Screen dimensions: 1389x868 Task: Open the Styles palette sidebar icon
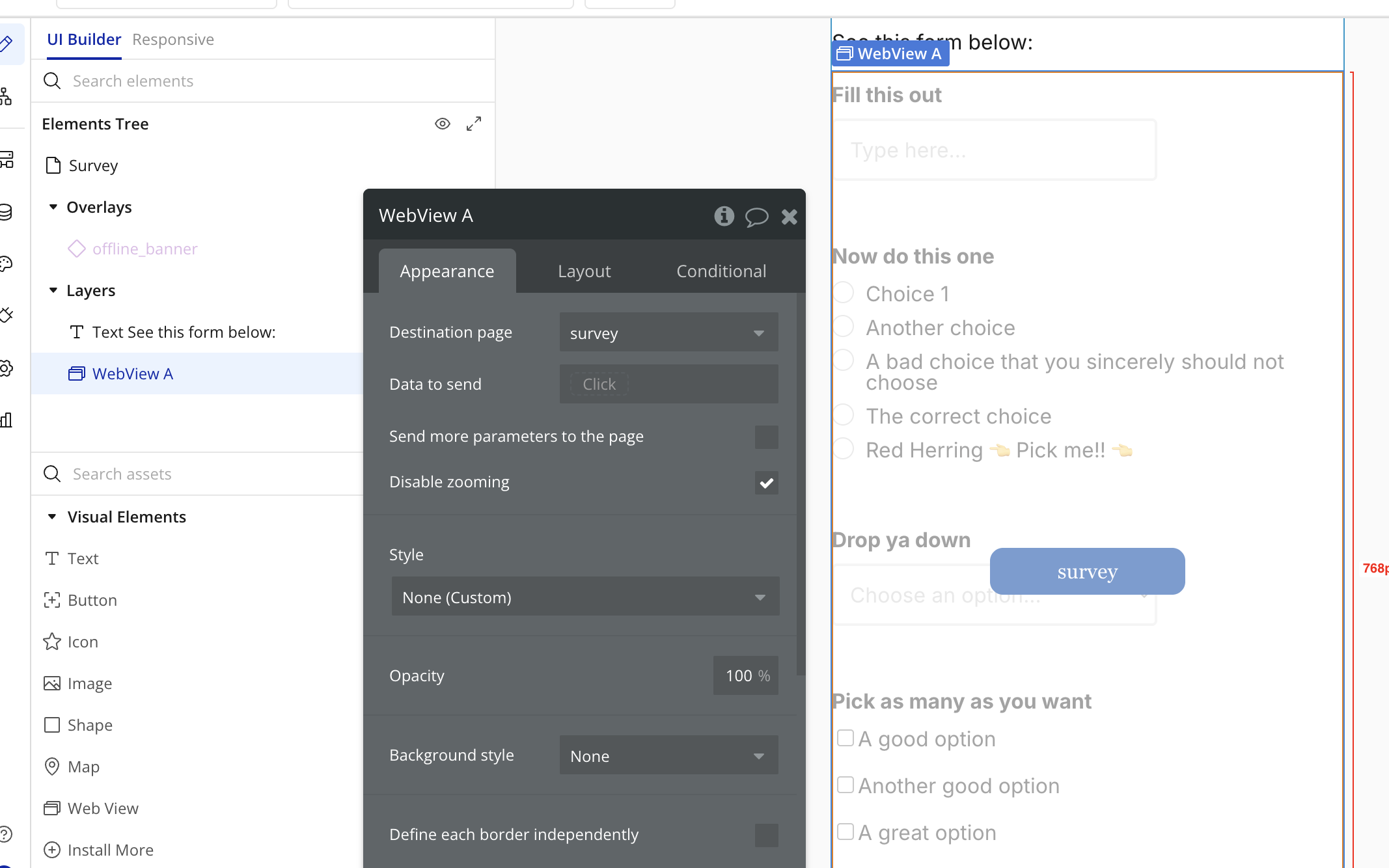(7, 264)
